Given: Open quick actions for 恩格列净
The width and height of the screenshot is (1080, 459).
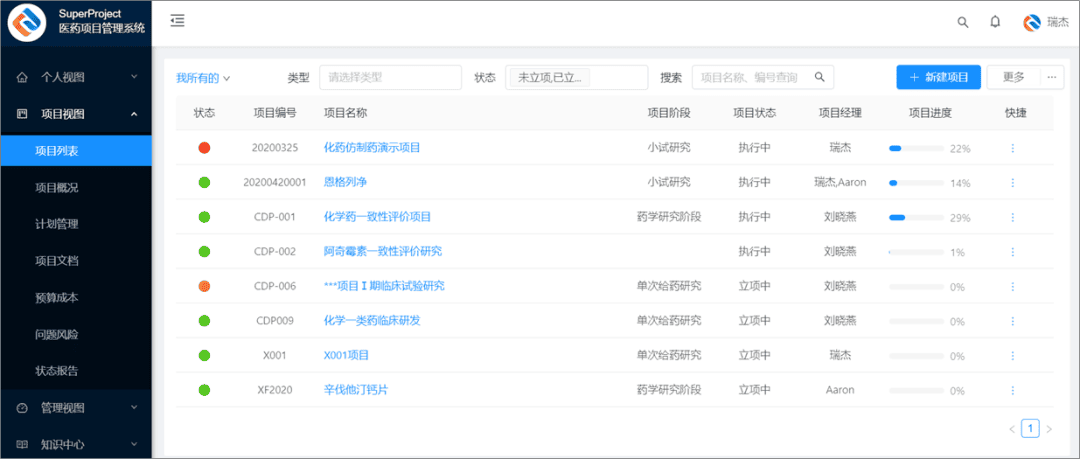Looking at the screenshot, I should tap(1012, 183).
